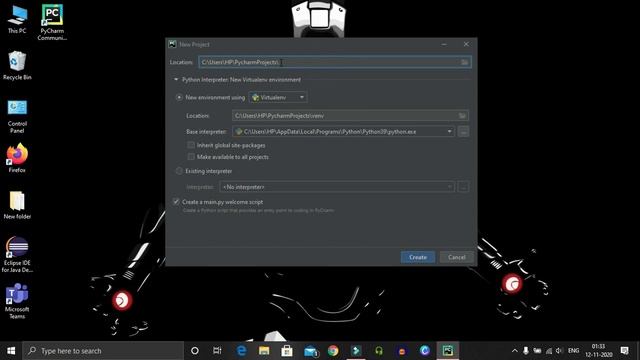
Task: Click the existing interpreter ellipsis button
Action: 463,187
